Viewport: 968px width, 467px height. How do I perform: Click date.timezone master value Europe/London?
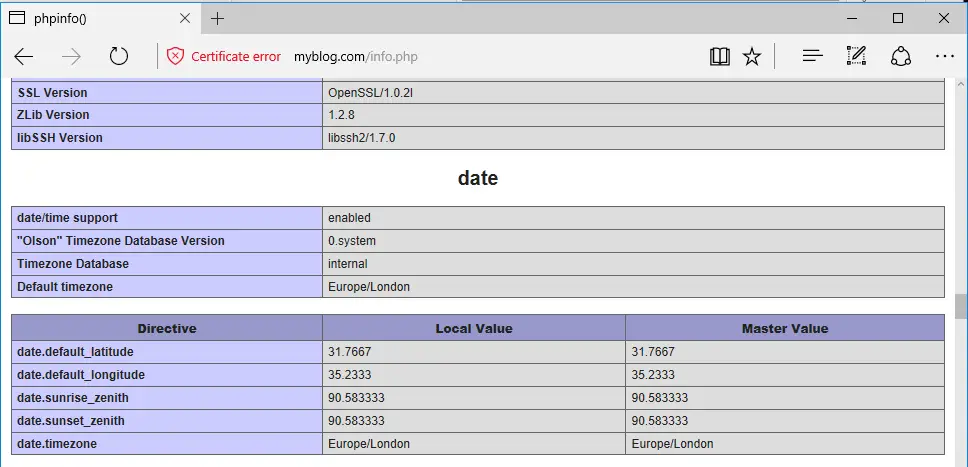click(673, 444)
